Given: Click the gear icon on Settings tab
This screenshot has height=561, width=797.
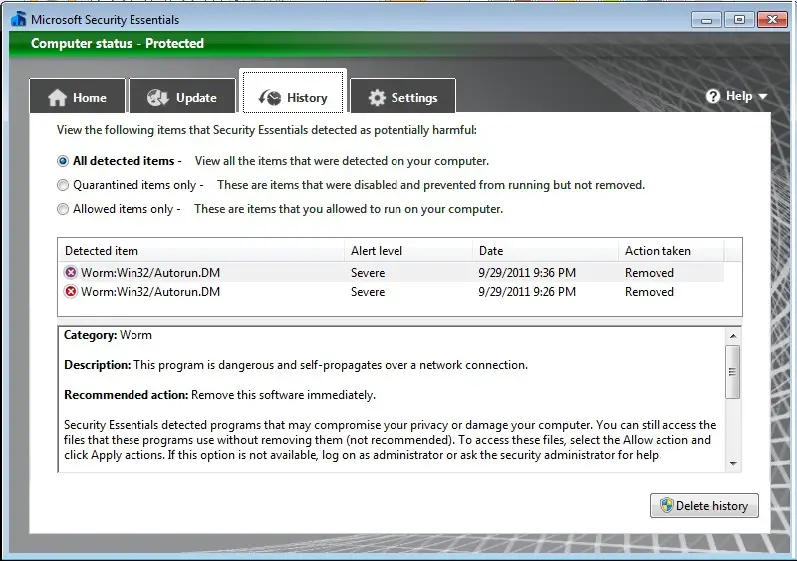Looking at the screenshot, I should (x=377, y=98).
